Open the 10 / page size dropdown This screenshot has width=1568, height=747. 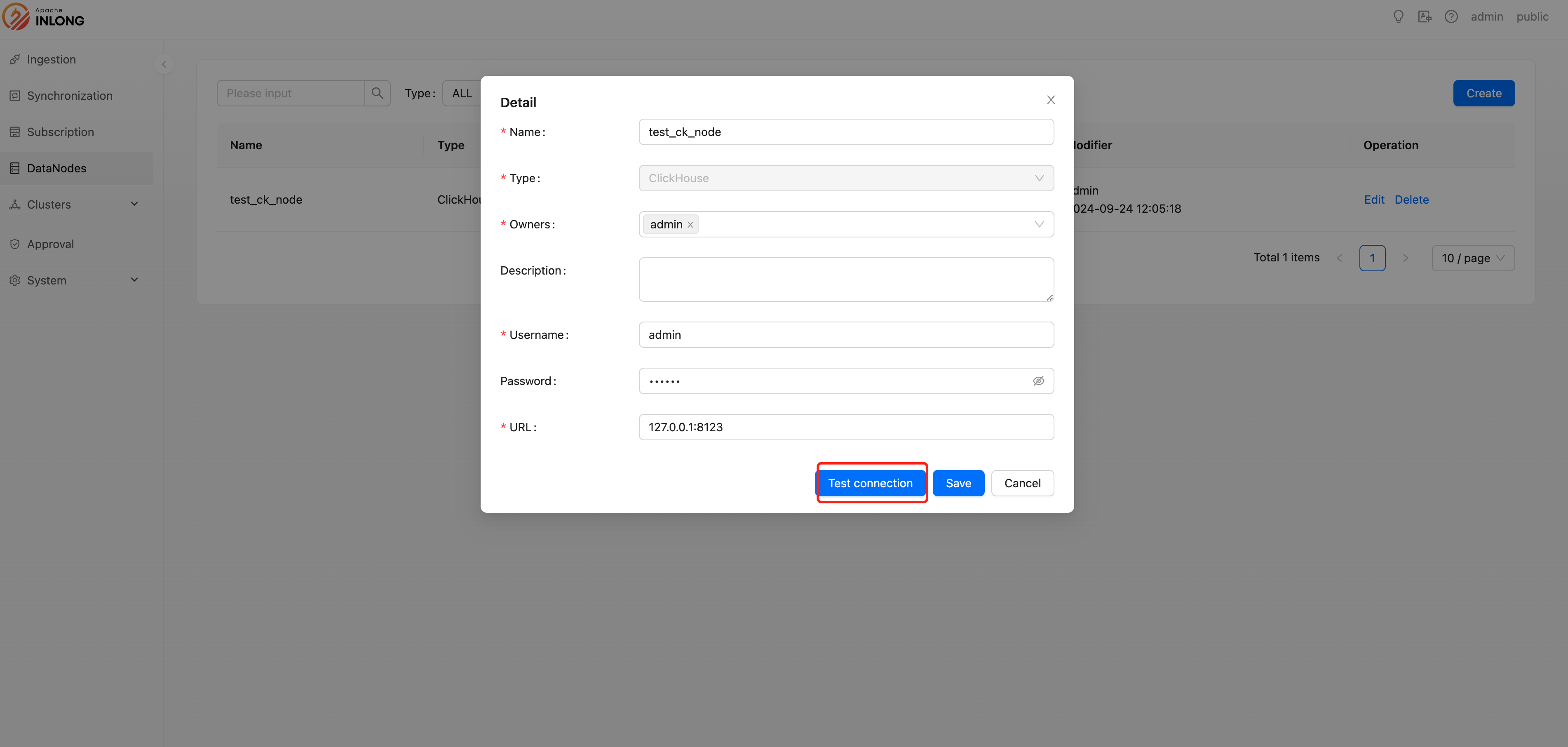[x=1472, y=258]
